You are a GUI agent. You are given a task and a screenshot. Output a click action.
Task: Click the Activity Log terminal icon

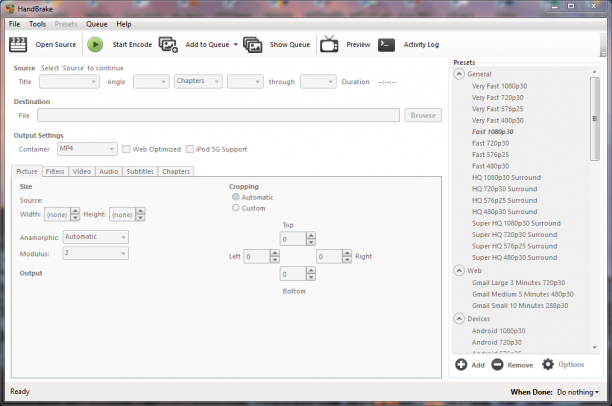[x=386, y=45]
